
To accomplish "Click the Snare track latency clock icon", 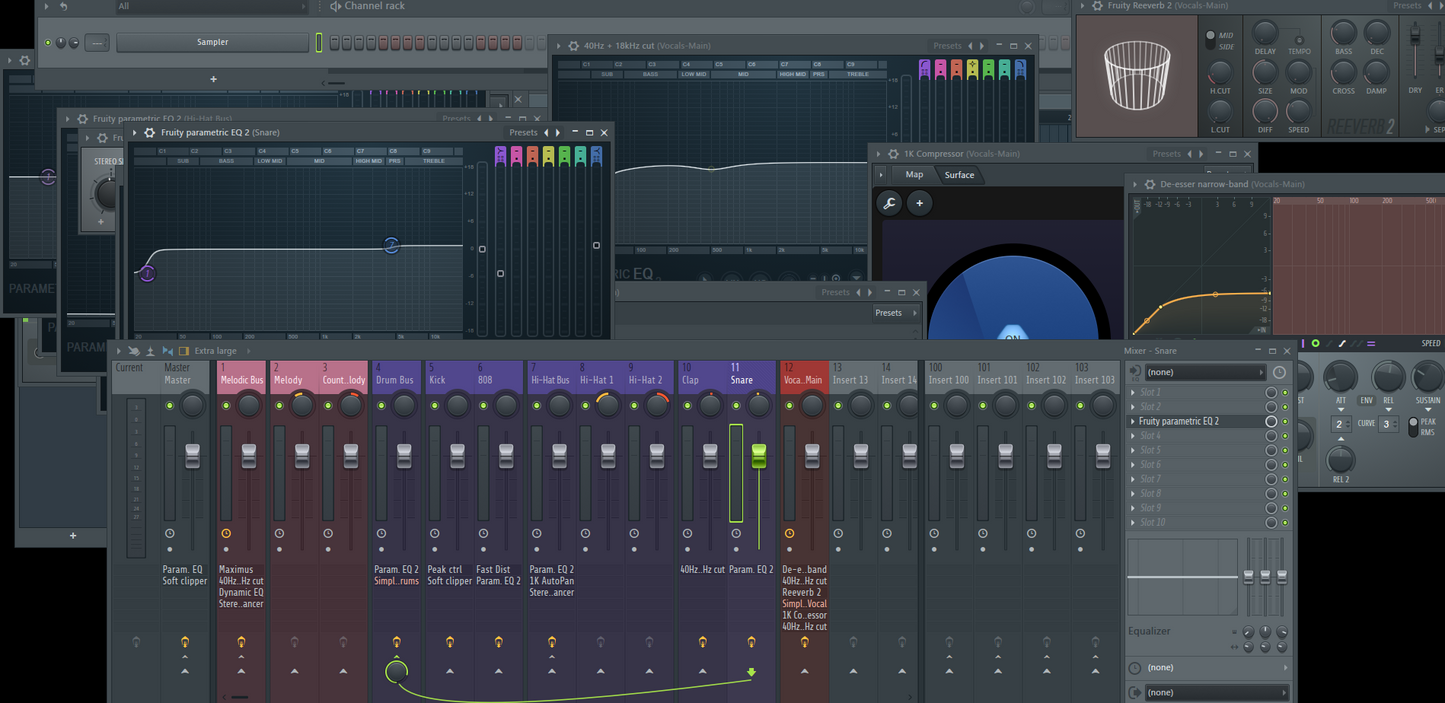I will 736,534.
